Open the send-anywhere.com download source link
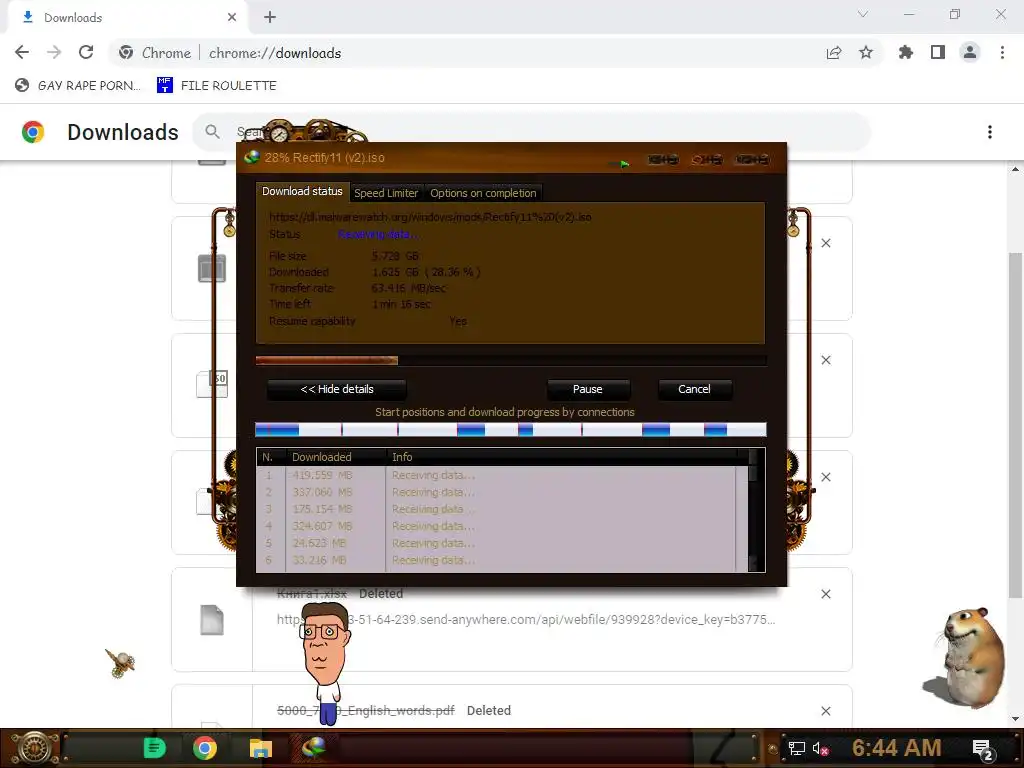1024x768 pixels. pyautogui.click(x=526, y=620)
